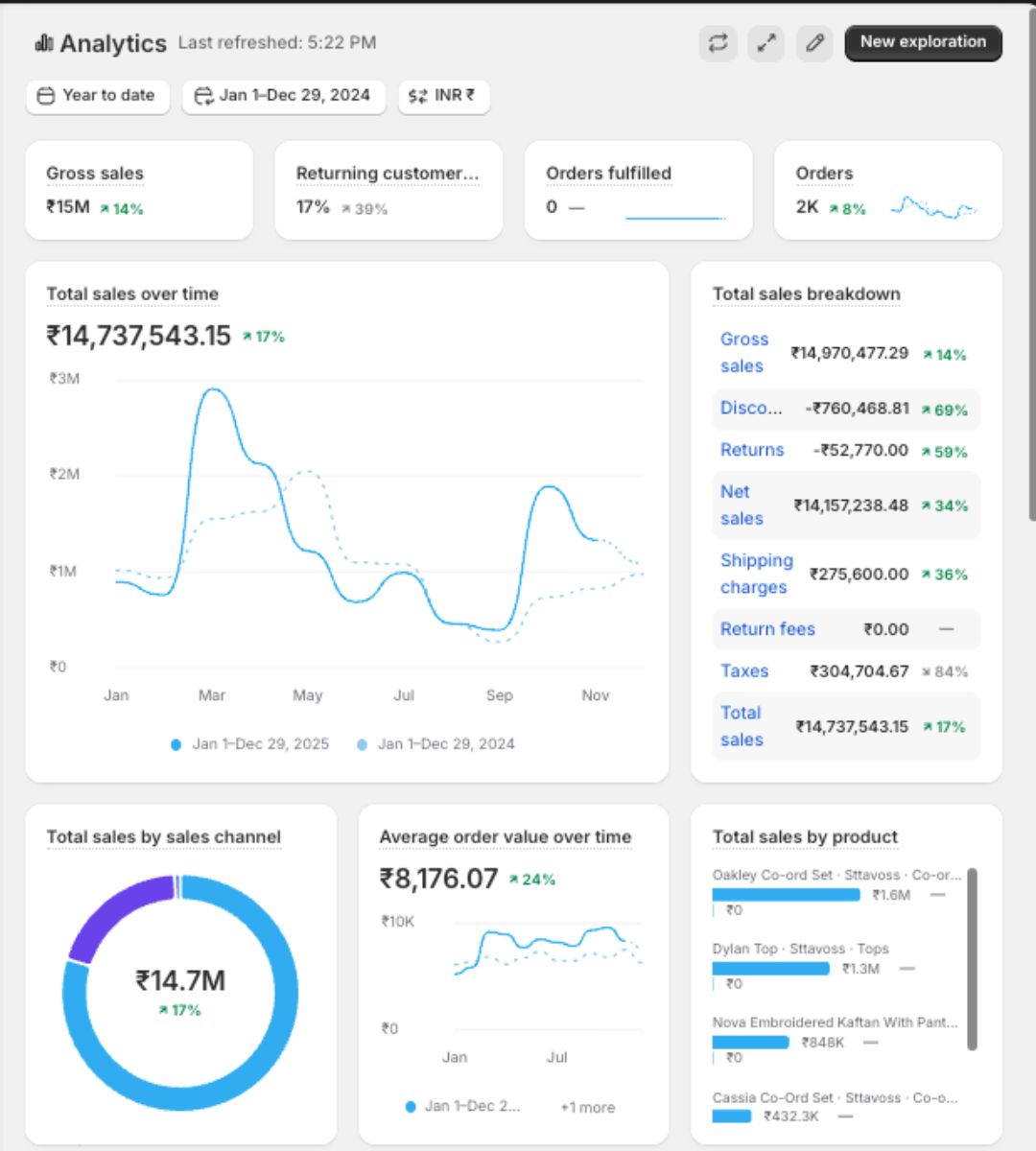Click the calendar icon in Year to date
Image resolution: width=1036 pixels, height=1151 pixels.
coord(45,96)
